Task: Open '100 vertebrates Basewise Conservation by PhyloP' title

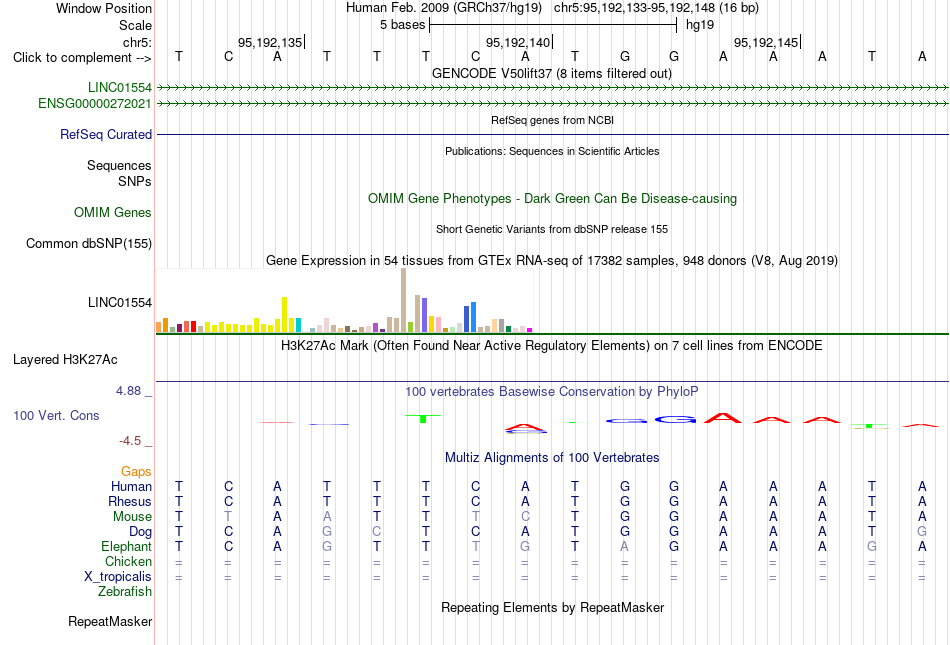Action: [552, 392]
